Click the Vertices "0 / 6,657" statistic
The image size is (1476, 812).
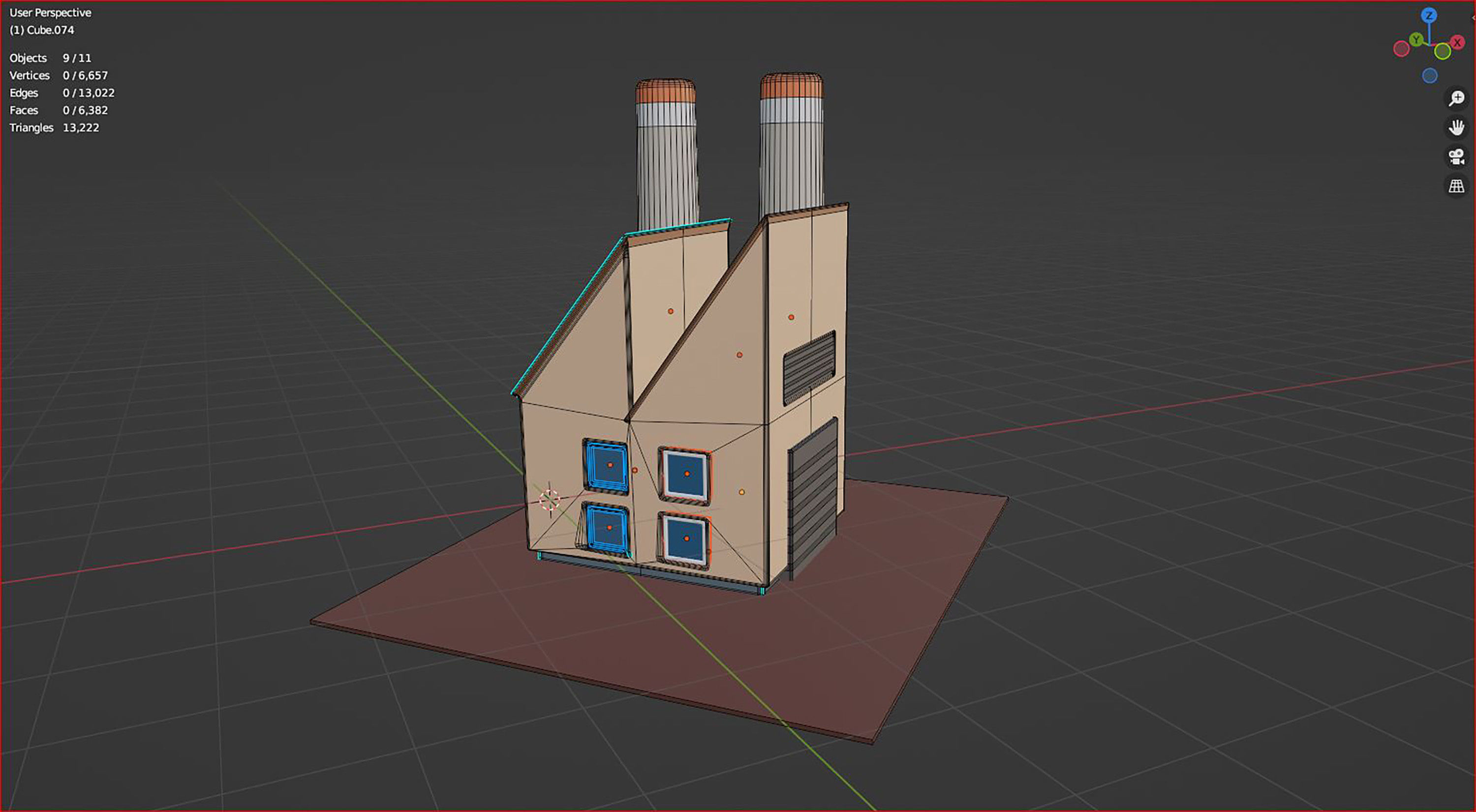[x=86, y=76]
